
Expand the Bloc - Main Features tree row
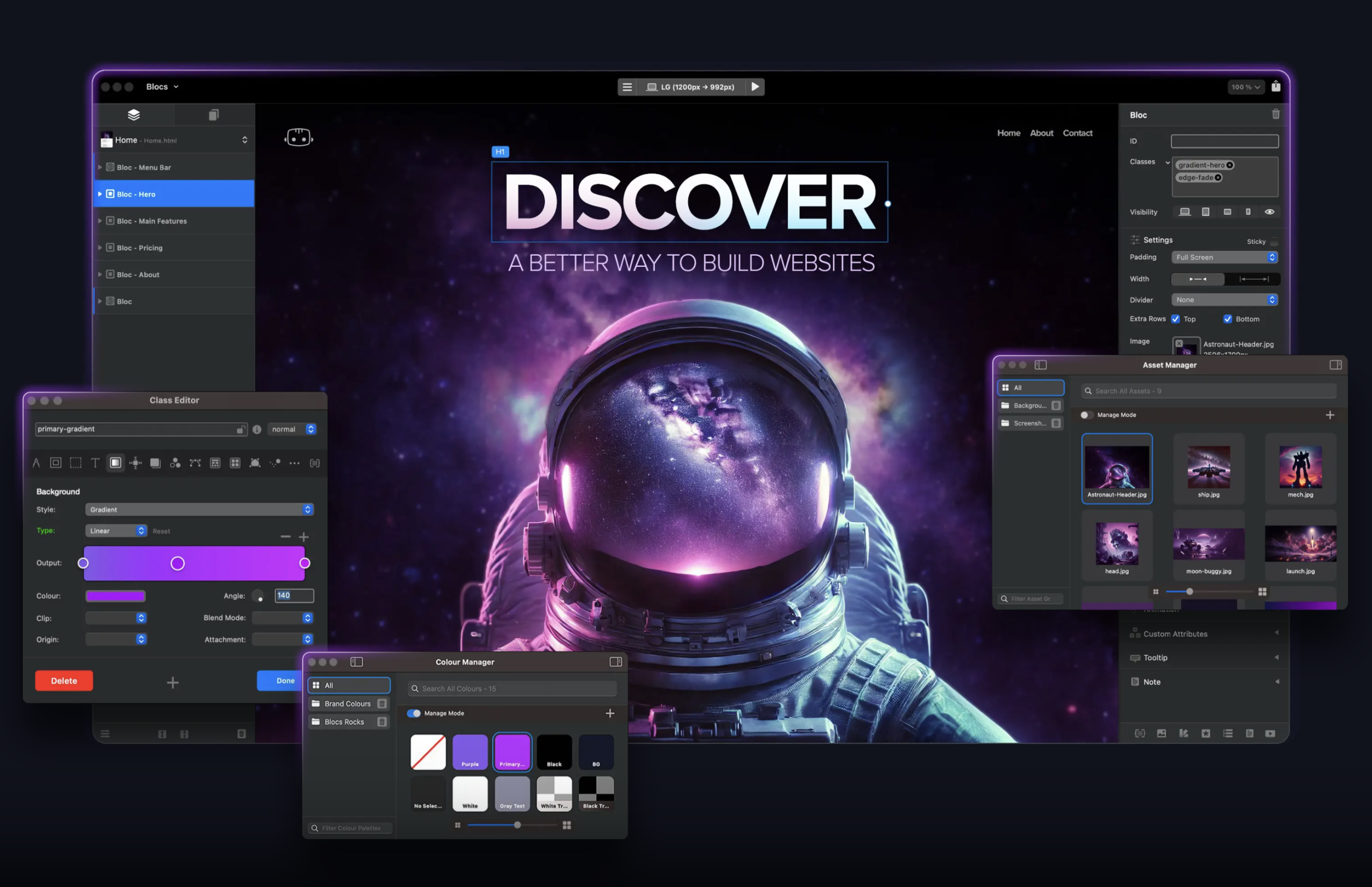(x=100, y=221)
